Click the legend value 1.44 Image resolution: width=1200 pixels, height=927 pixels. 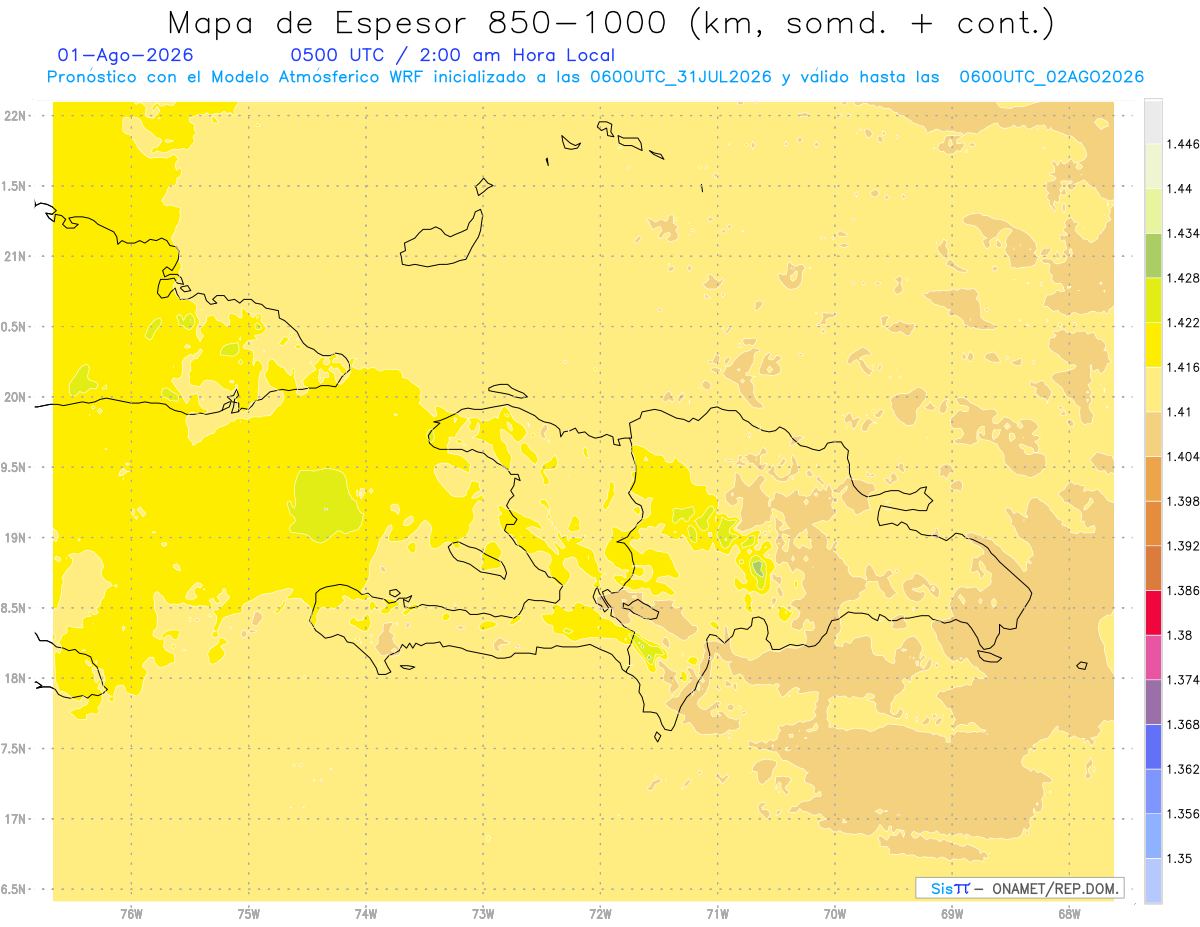tap(1178, 189)
